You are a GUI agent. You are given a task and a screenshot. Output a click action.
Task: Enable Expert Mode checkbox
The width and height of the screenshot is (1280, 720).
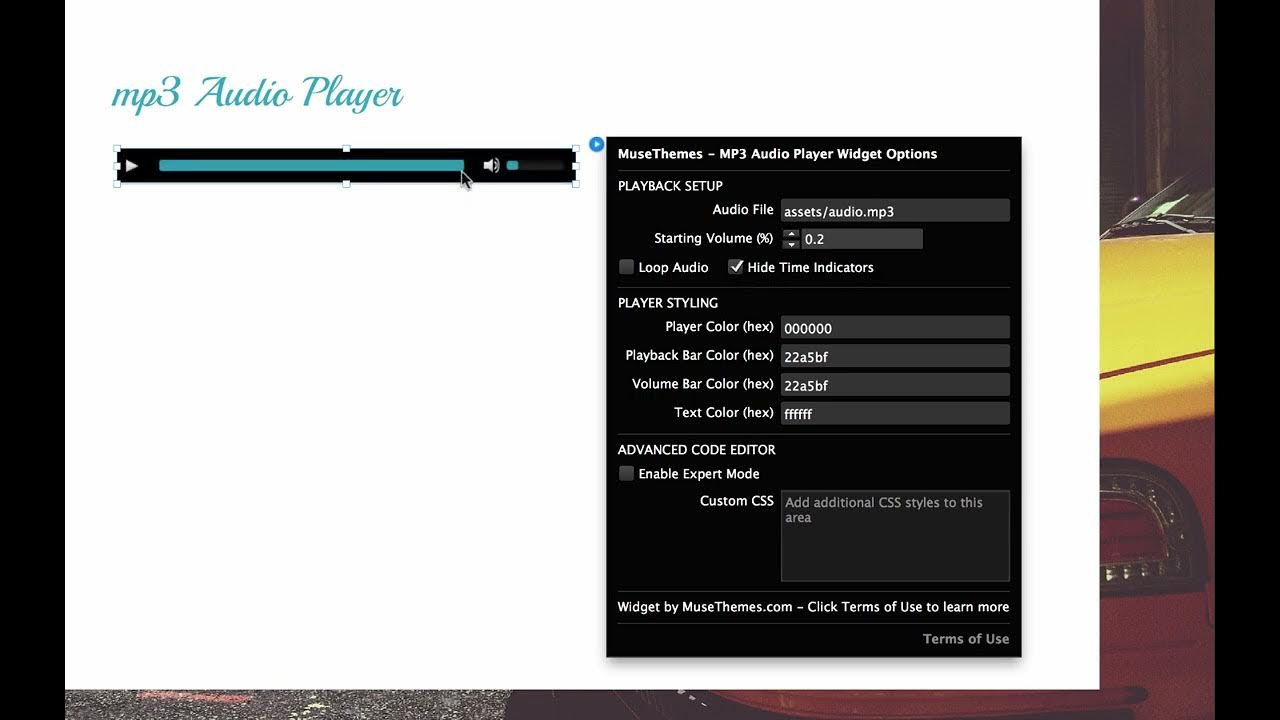coord(626,474)
